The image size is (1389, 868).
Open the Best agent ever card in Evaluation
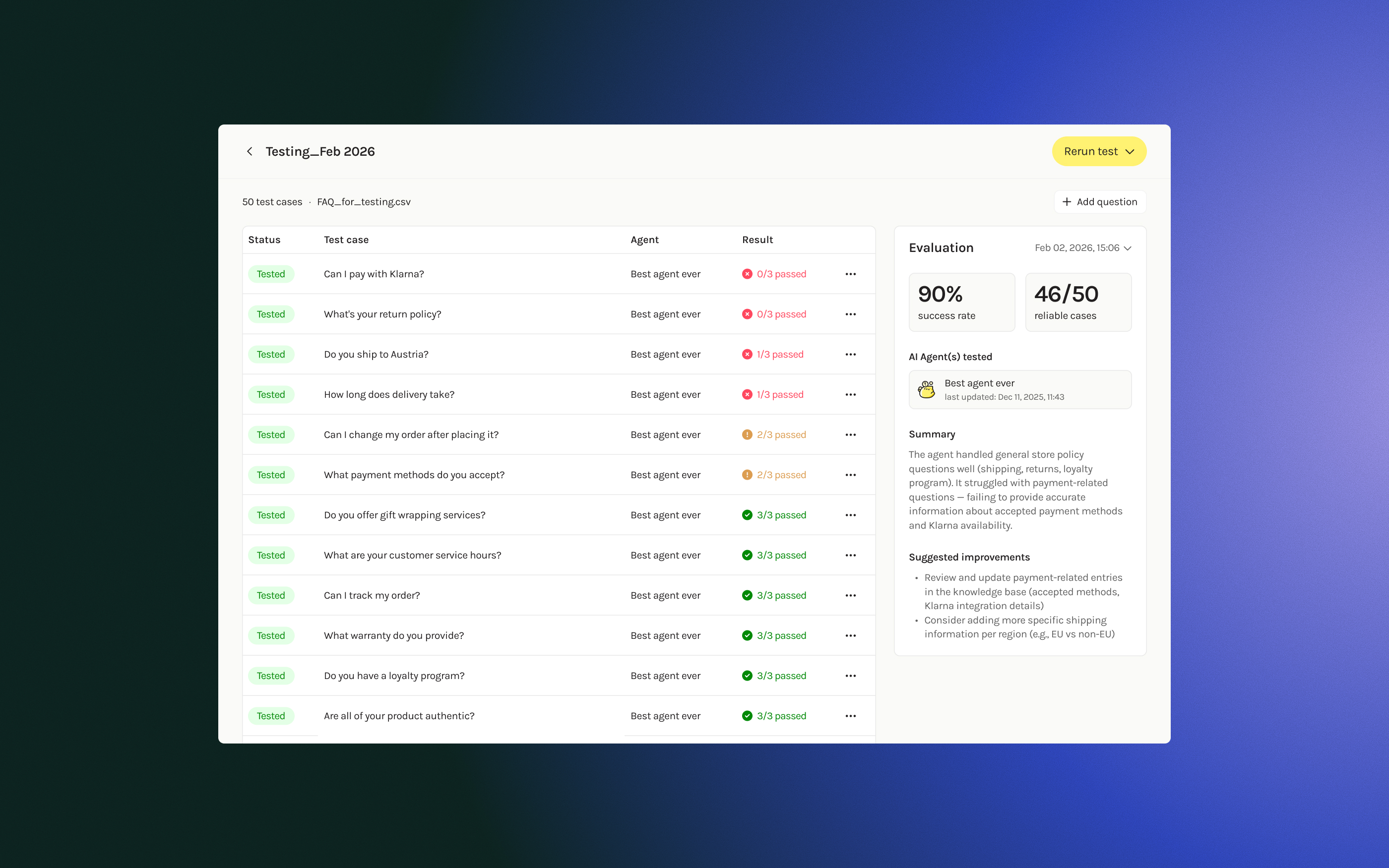pyautogui.click(x=1019, y=390)
